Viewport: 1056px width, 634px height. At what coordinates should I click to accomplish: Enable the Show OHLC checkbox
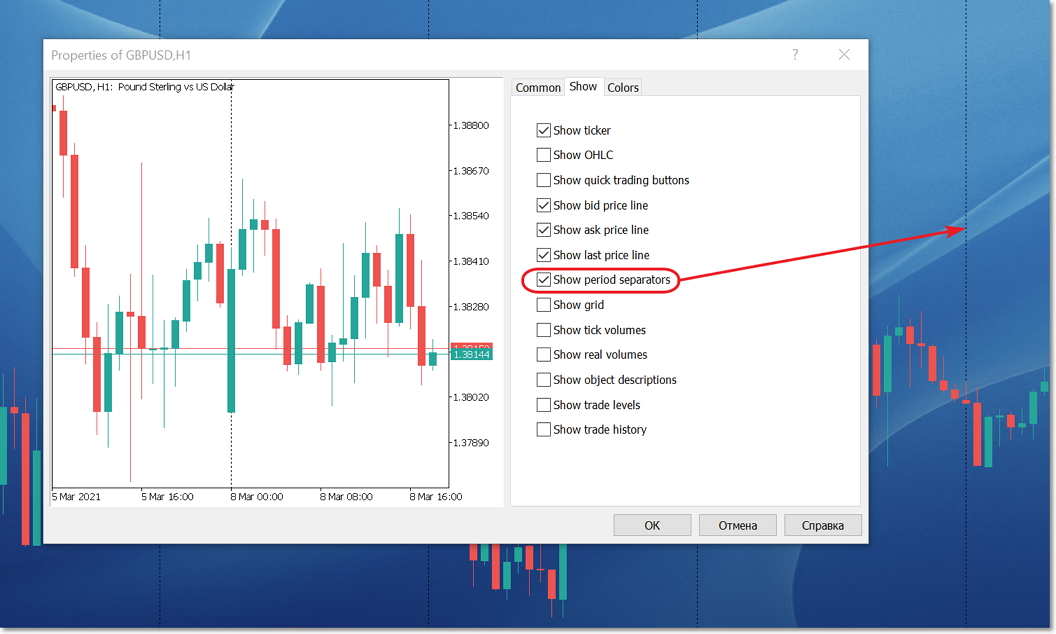tap(543, 155)
